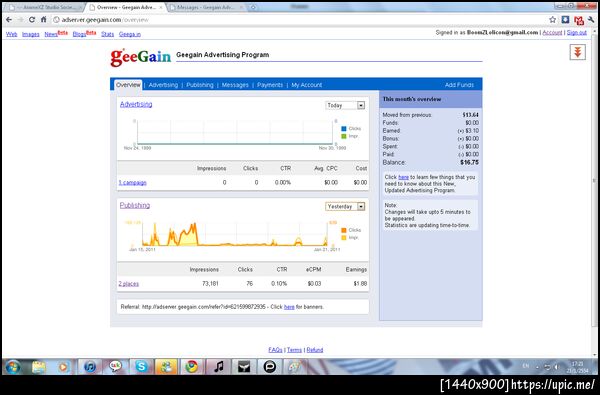The image size is (600, 395).
Task: Open the 2 places link
Action: (129, 284)
